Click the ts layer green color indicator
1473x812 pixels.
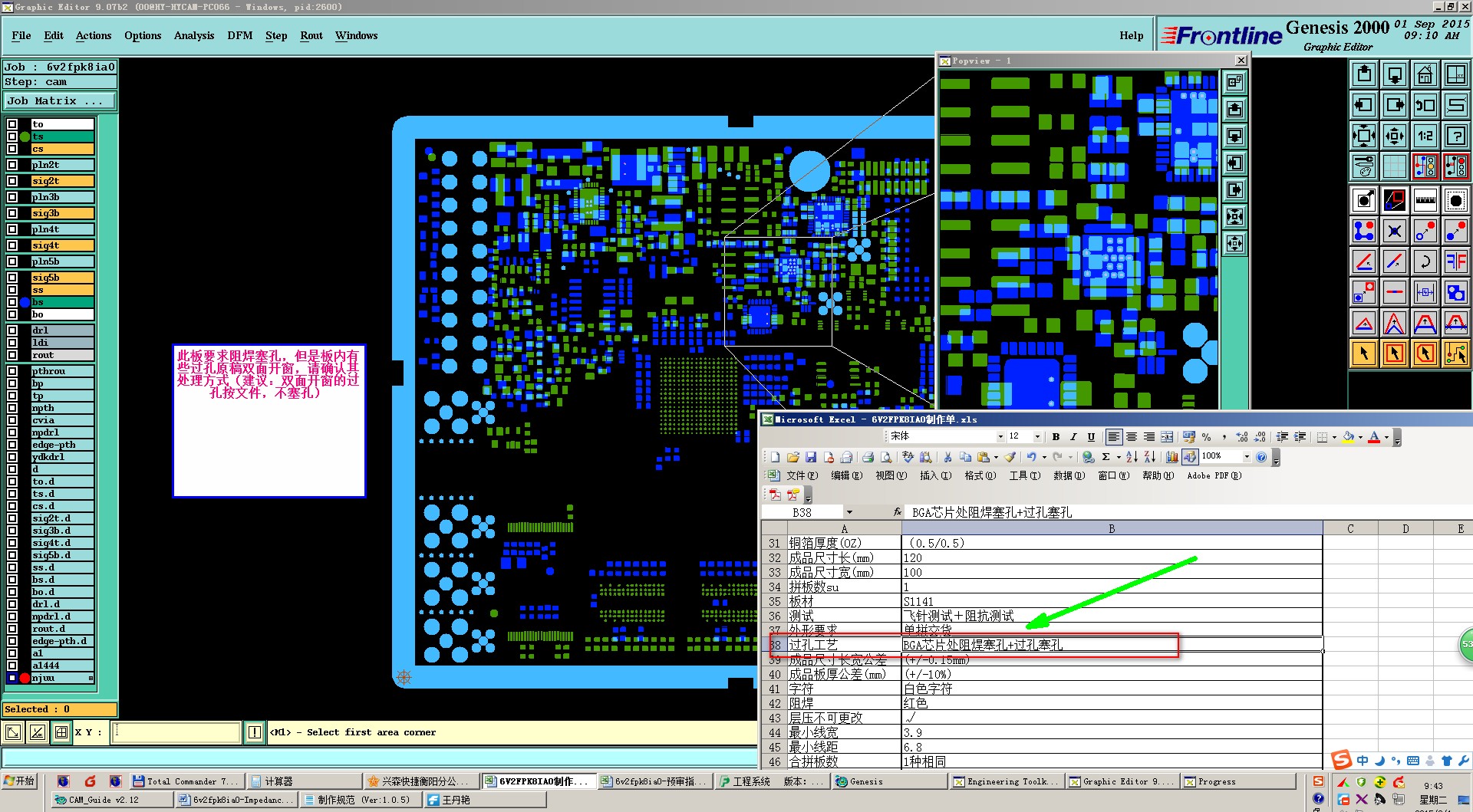tap(25, 136)
